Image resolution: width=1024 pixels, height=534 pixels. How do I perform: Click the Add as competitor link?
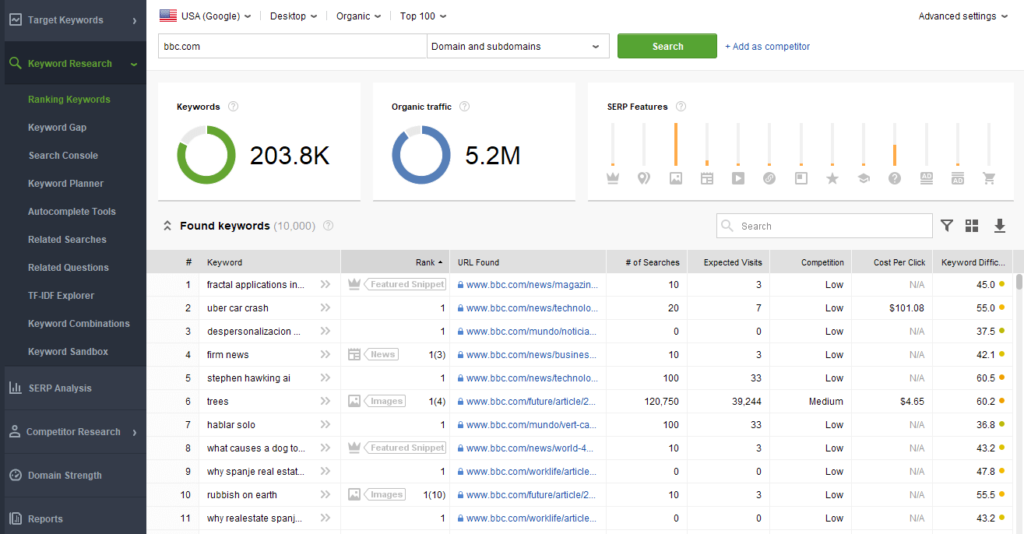tap(767, 46)
